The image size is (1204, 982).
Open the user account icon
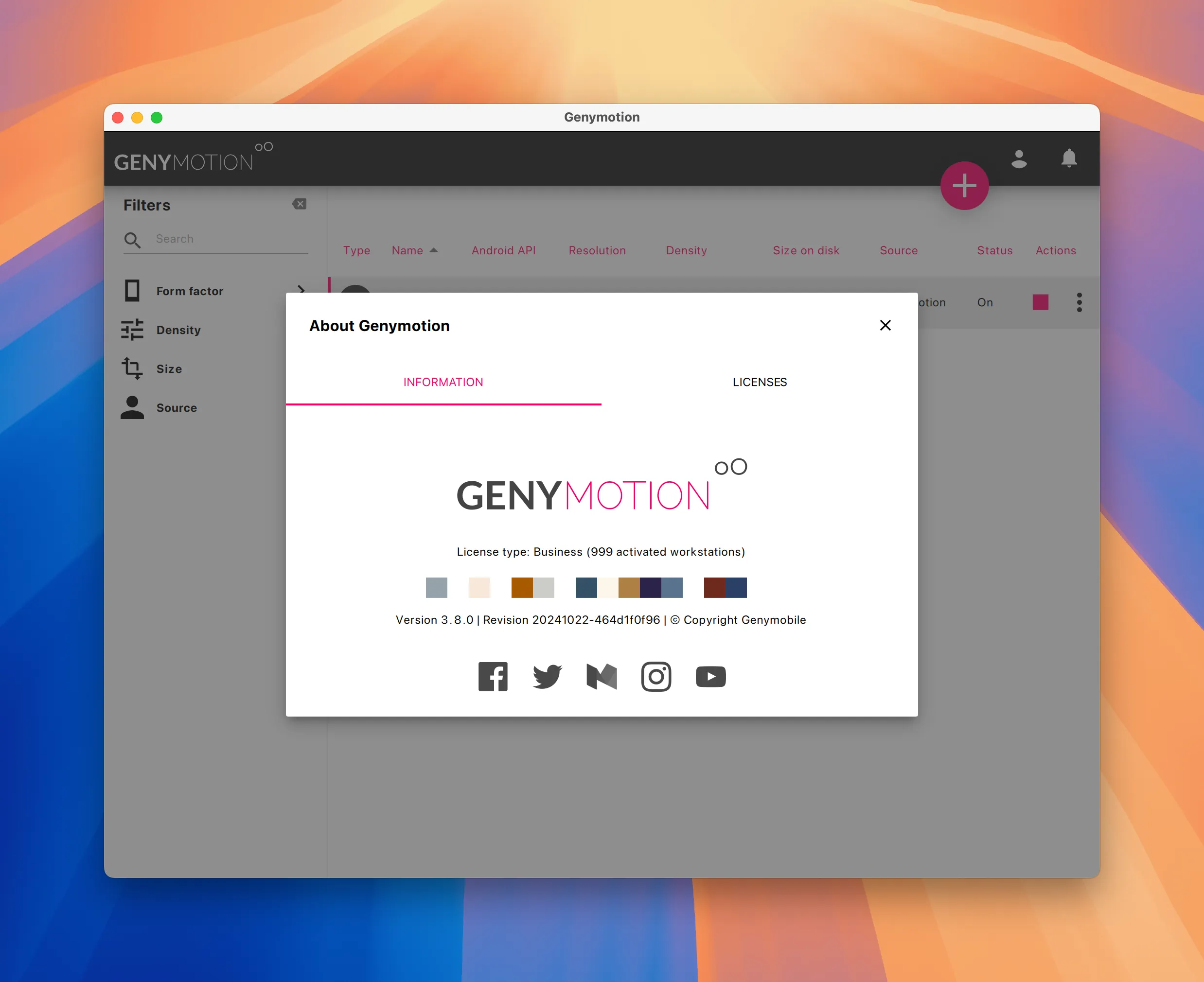1020,159
